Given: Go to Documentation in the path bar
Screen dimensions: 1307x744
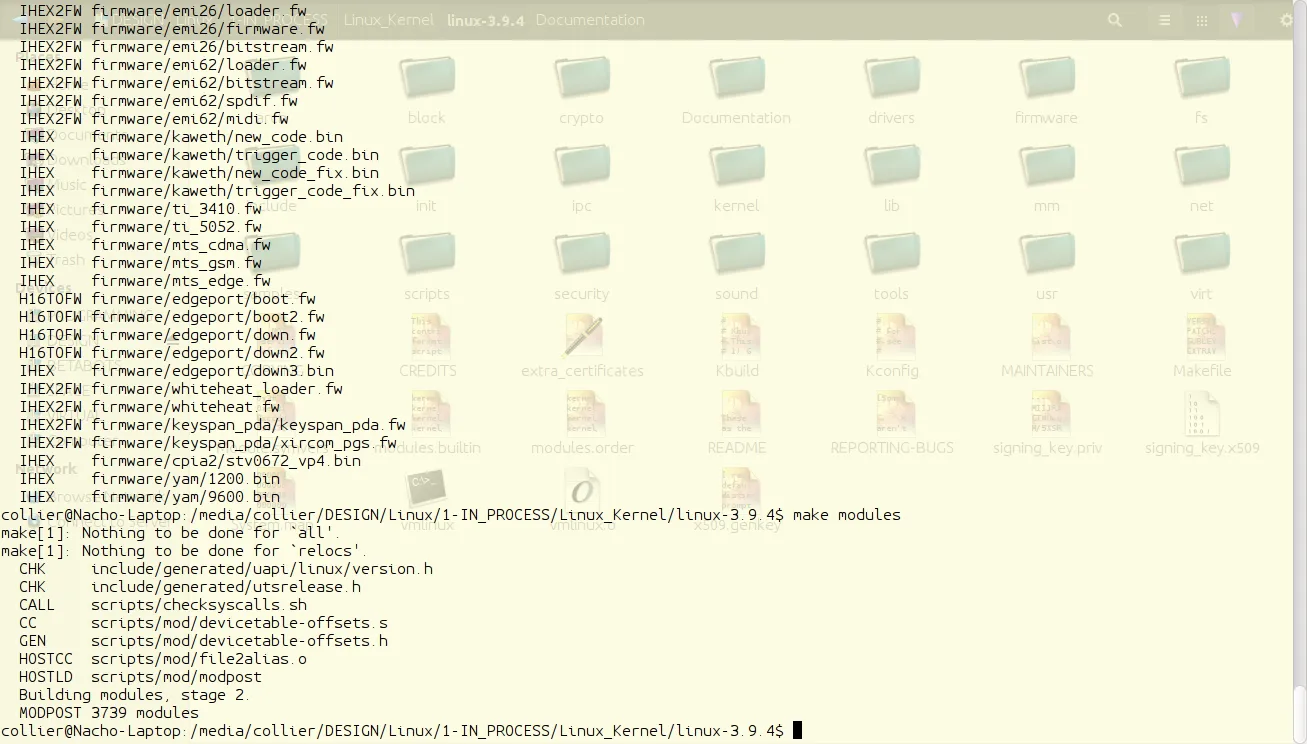Looking at the screenshot, I should click(x=590, y=20).
